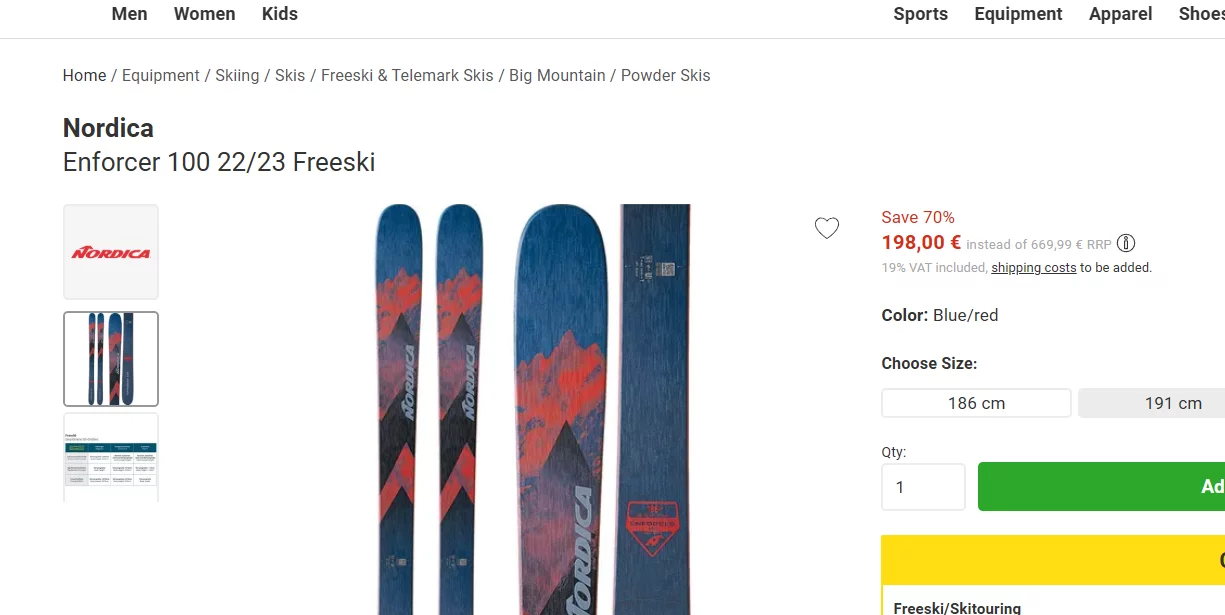This screenshot has width=1225, height=615.
Task: Select the four-skis product thumbnail
Action: pyautogui.click(x=111, y=359)
